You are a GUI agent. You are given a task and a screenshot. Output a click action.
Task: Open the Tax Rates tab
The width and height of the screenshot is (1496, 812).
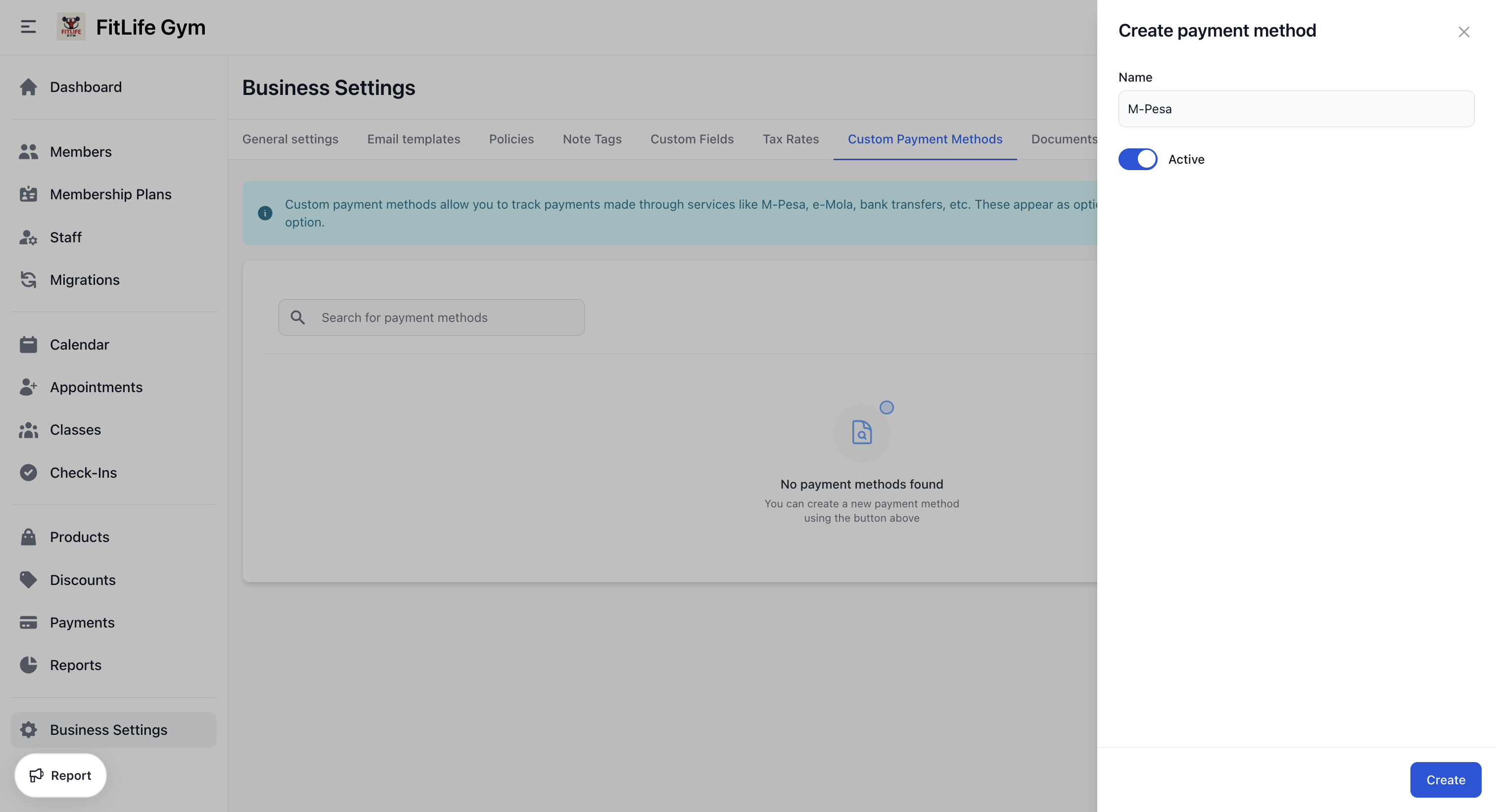tap(791, 139)
